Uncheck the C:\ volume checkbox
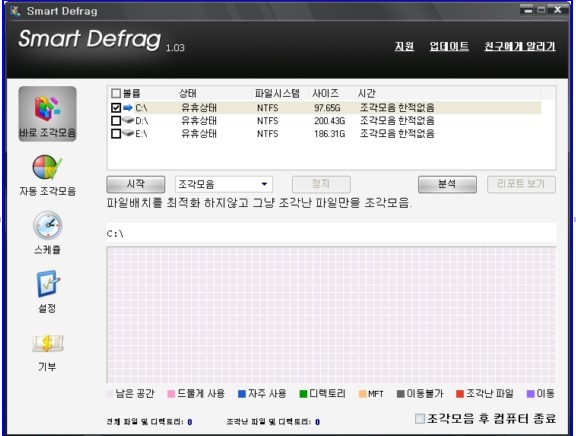 click(116, 108)
